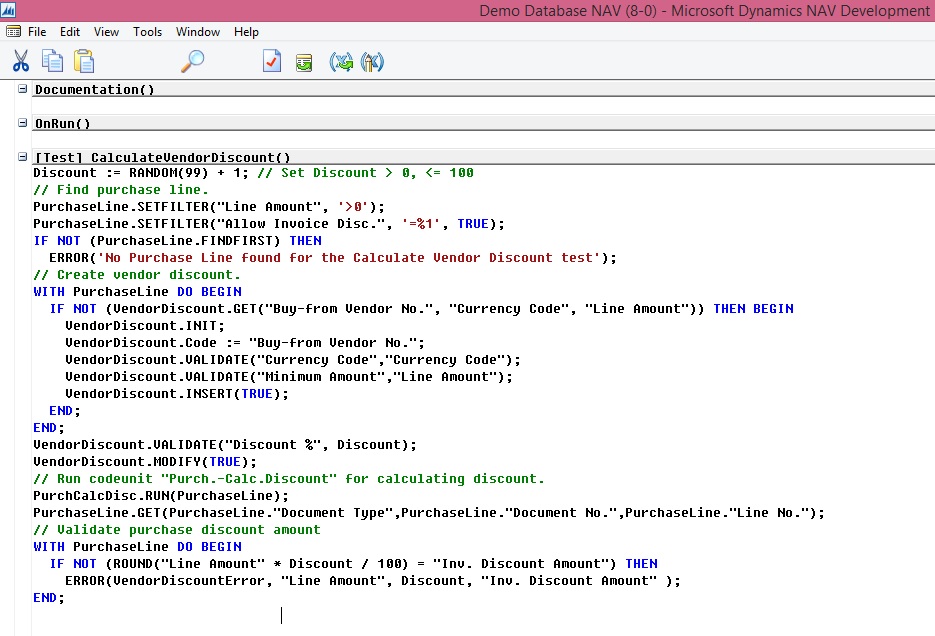Open Find with the magnifying glass icon
This screenshot has height=636, width=935.
tap(192, 62)
